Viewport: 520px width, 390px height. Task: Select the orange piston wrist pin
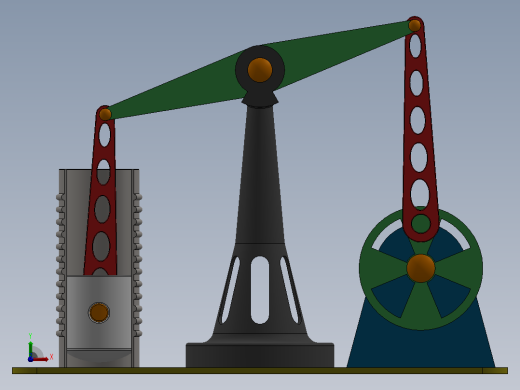(x=99, y=313)
